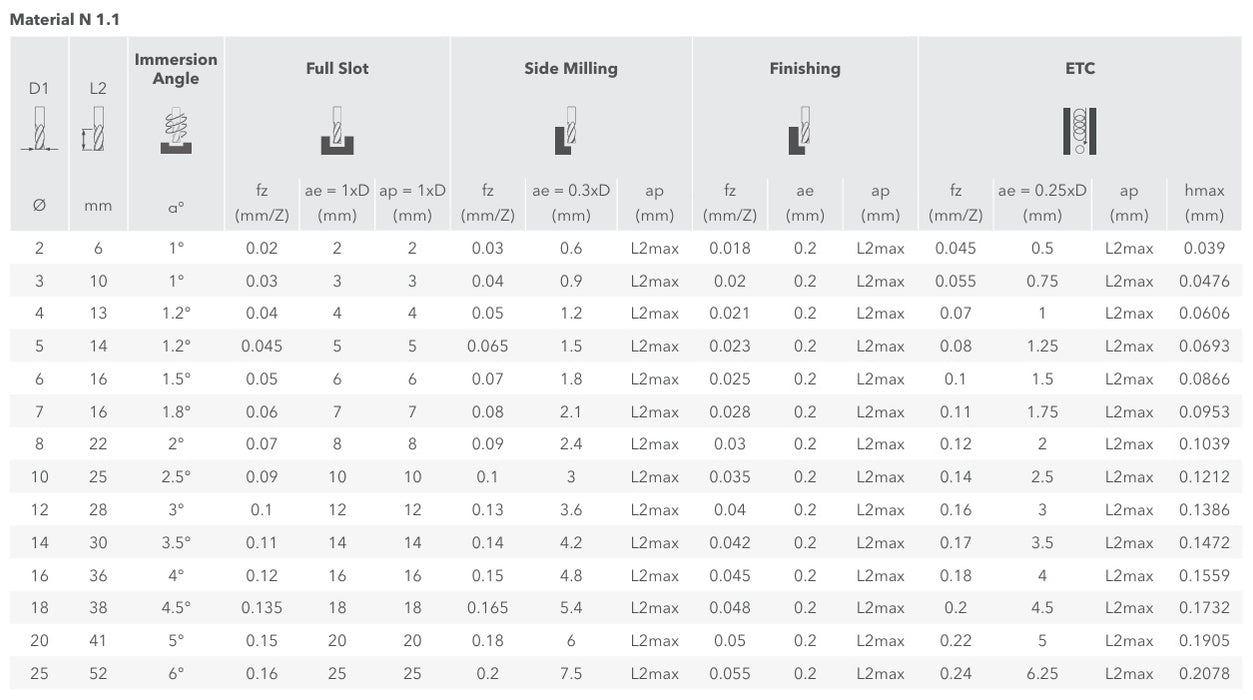This screenshot has height=700, width=1253.
Task: Select the Full Slot column heading
Action: pyautogui.click(x=337, y=68)
